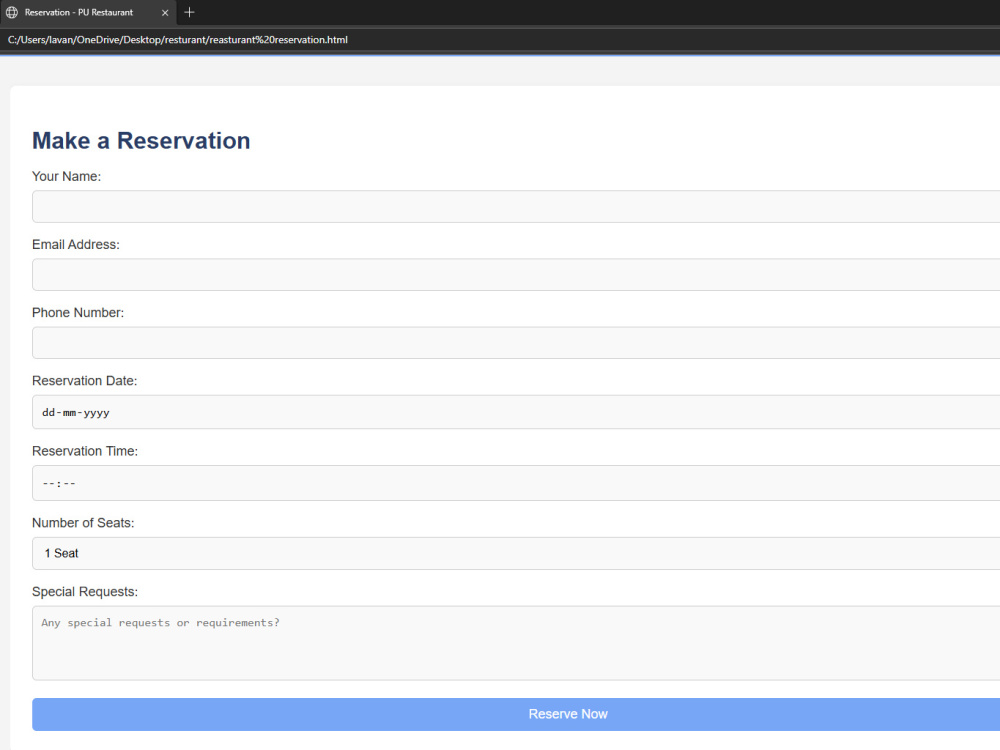The image size is (1000, 750).
Task: Open the Reservation Date picker field
Action: point(516,412)
